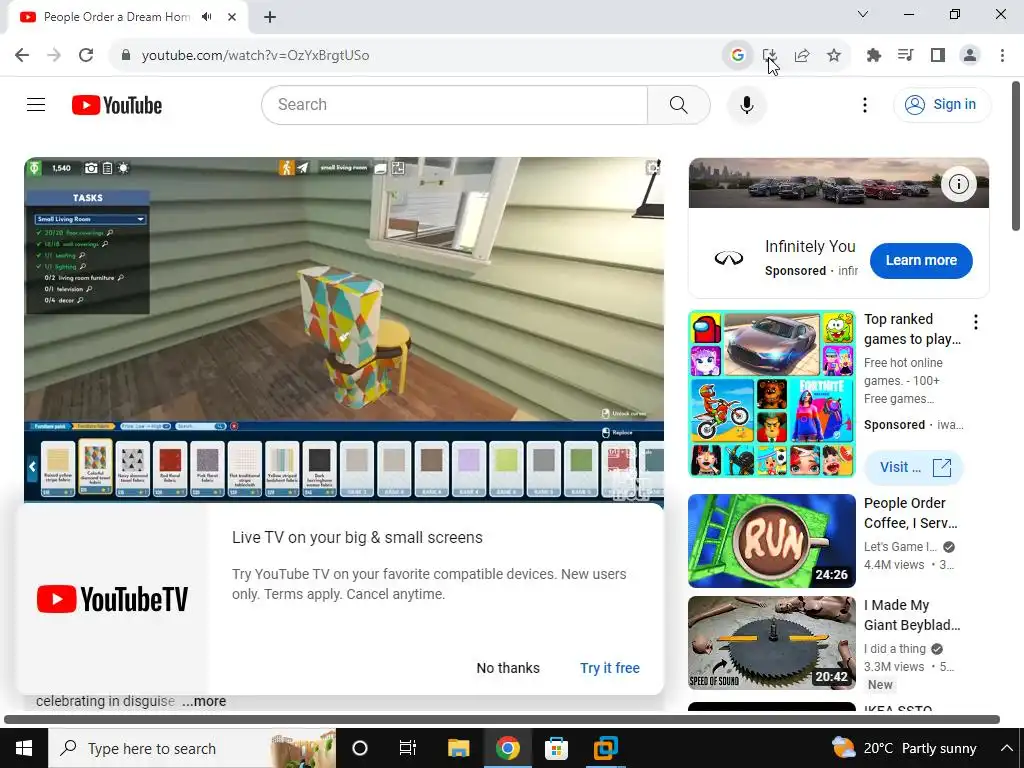
Task: Click Type here to search box
Action: 192,748
